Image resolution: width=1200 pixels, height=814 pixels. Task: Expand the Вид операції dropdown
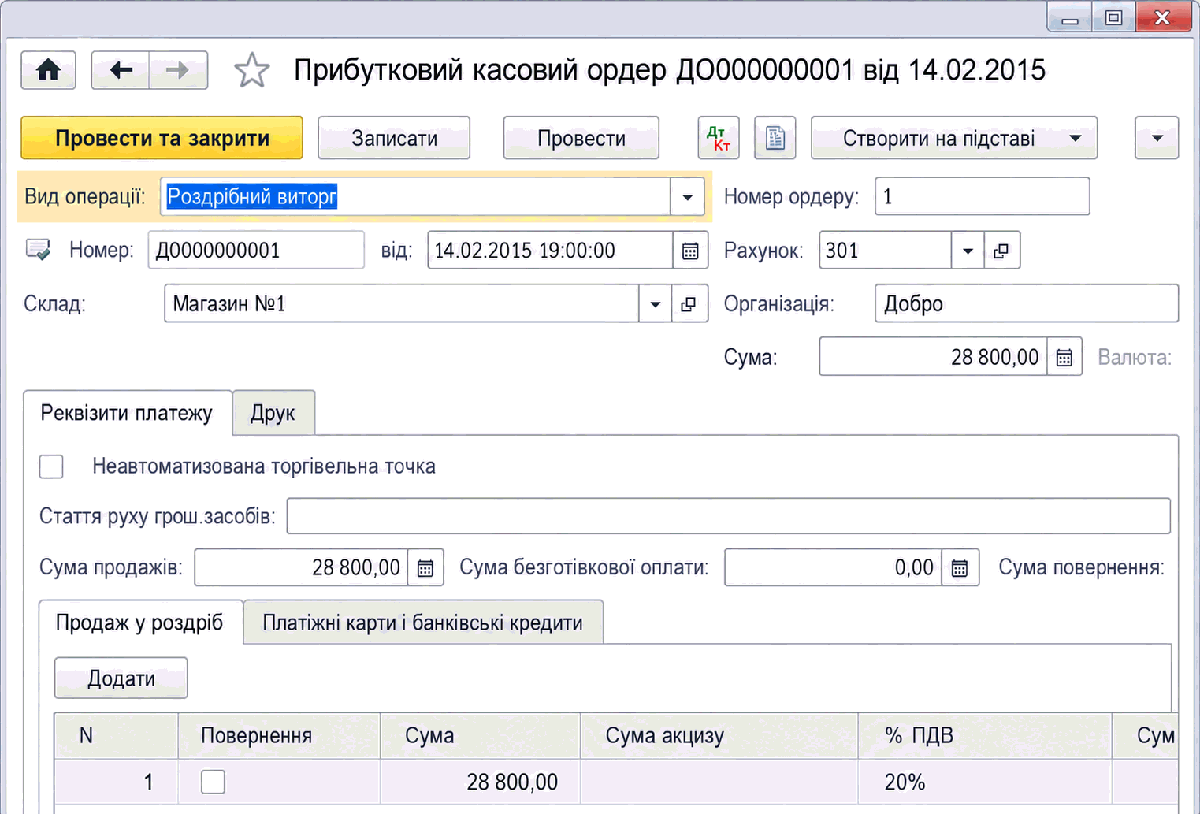[686, 198]
